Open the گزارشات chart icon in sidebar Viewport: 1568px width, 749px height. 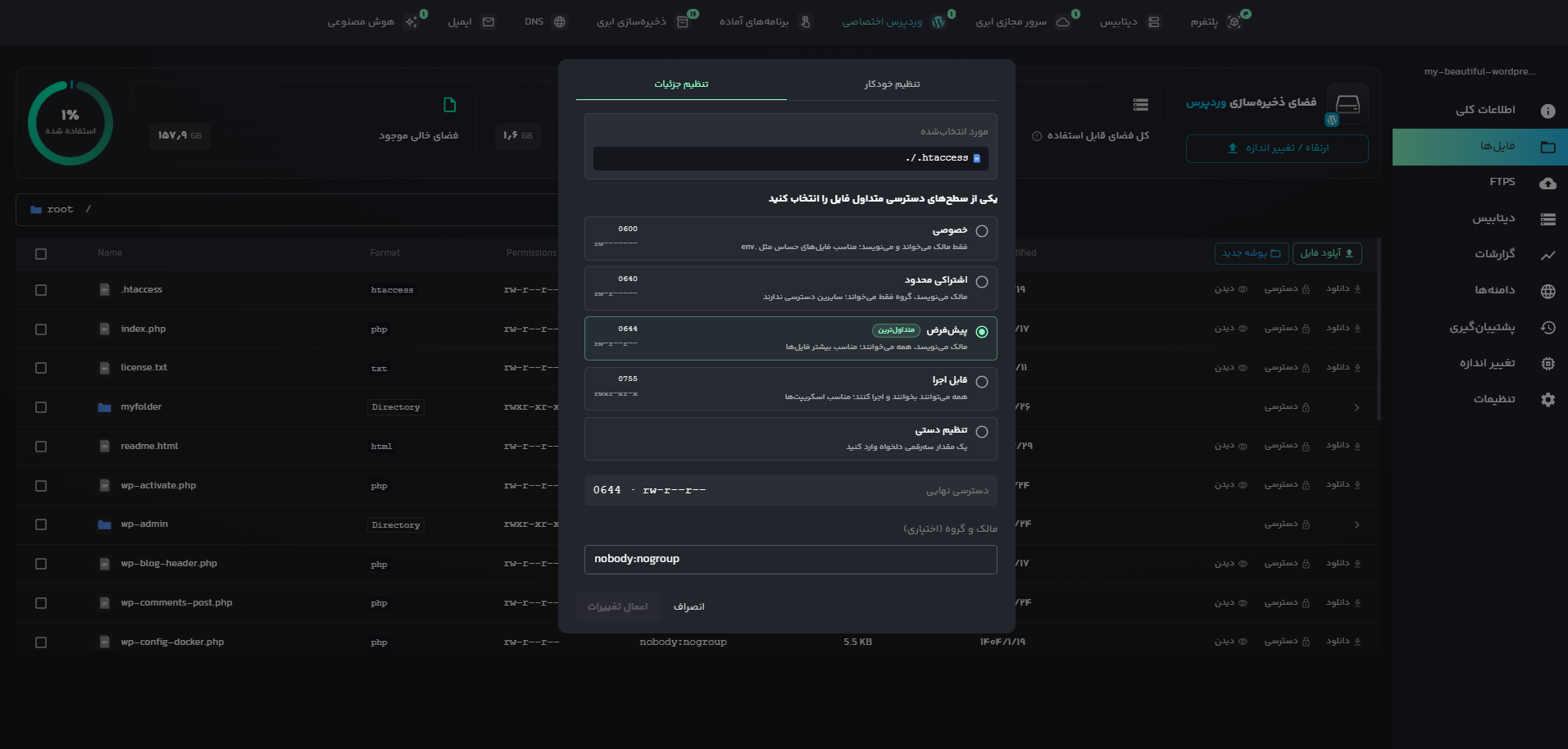1548,255
